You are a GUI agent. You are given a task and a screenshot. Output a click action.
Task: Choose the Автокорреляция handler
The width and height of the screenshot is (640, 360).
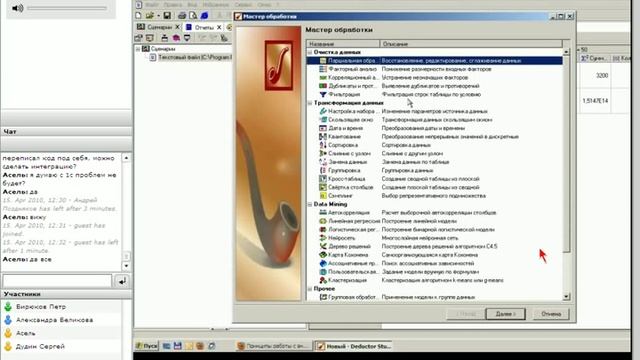coord(434,213)
